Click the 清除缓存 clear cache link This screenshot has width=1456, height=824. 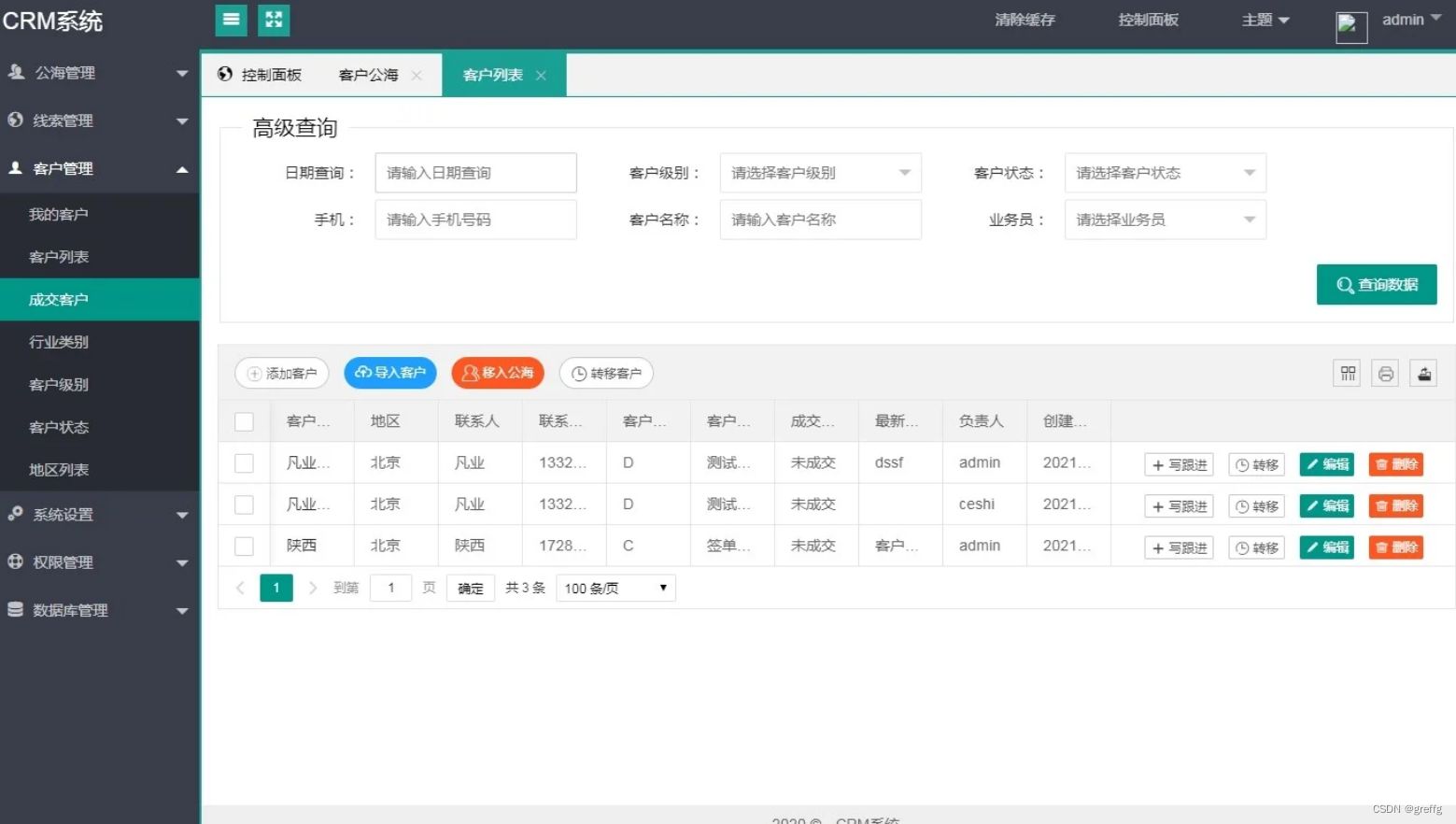[1024, 20]
